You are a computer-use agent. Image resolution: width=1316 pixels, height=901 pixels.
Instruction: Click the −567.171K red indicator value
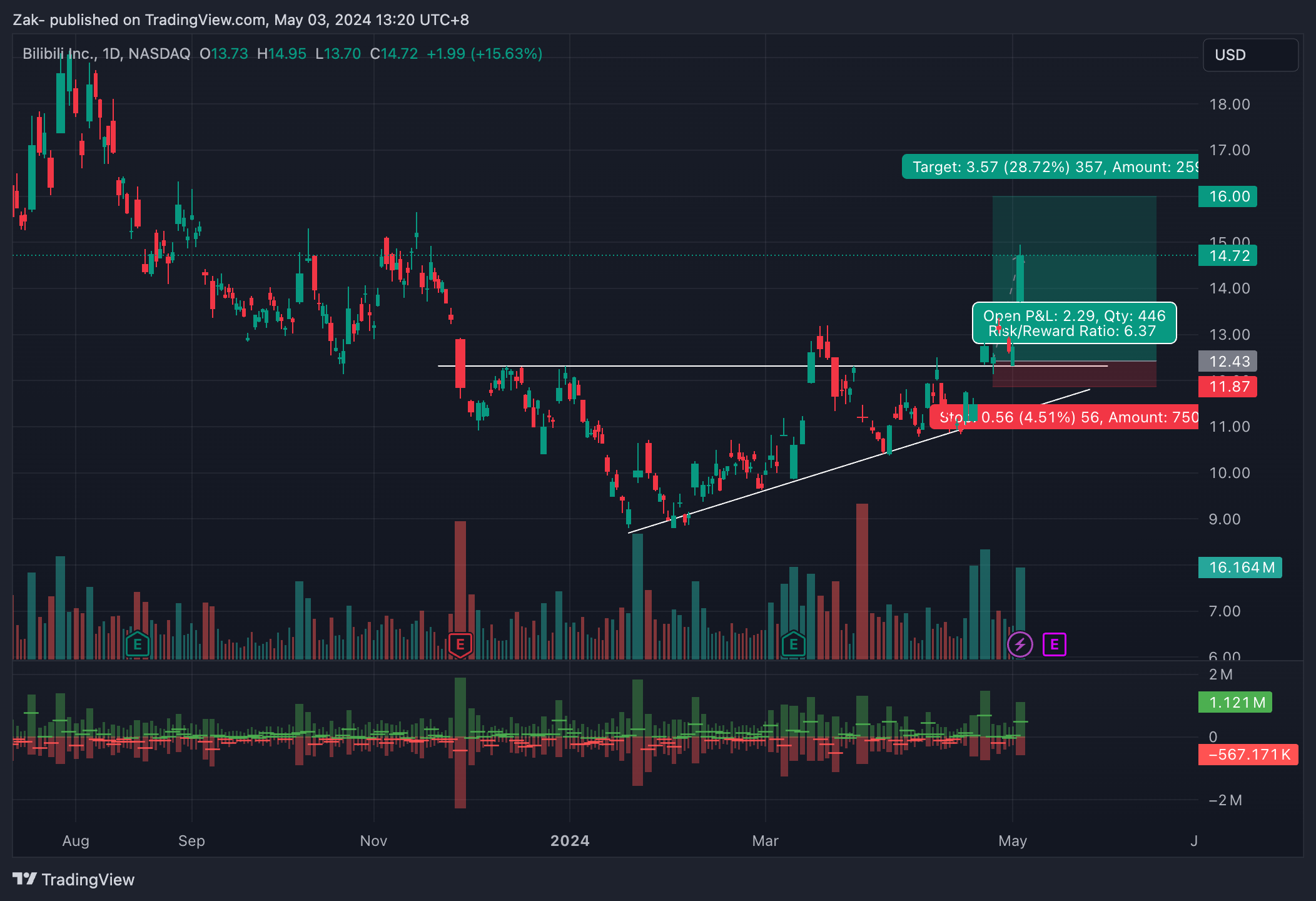pyautogui.click(x=1248, y=755)
